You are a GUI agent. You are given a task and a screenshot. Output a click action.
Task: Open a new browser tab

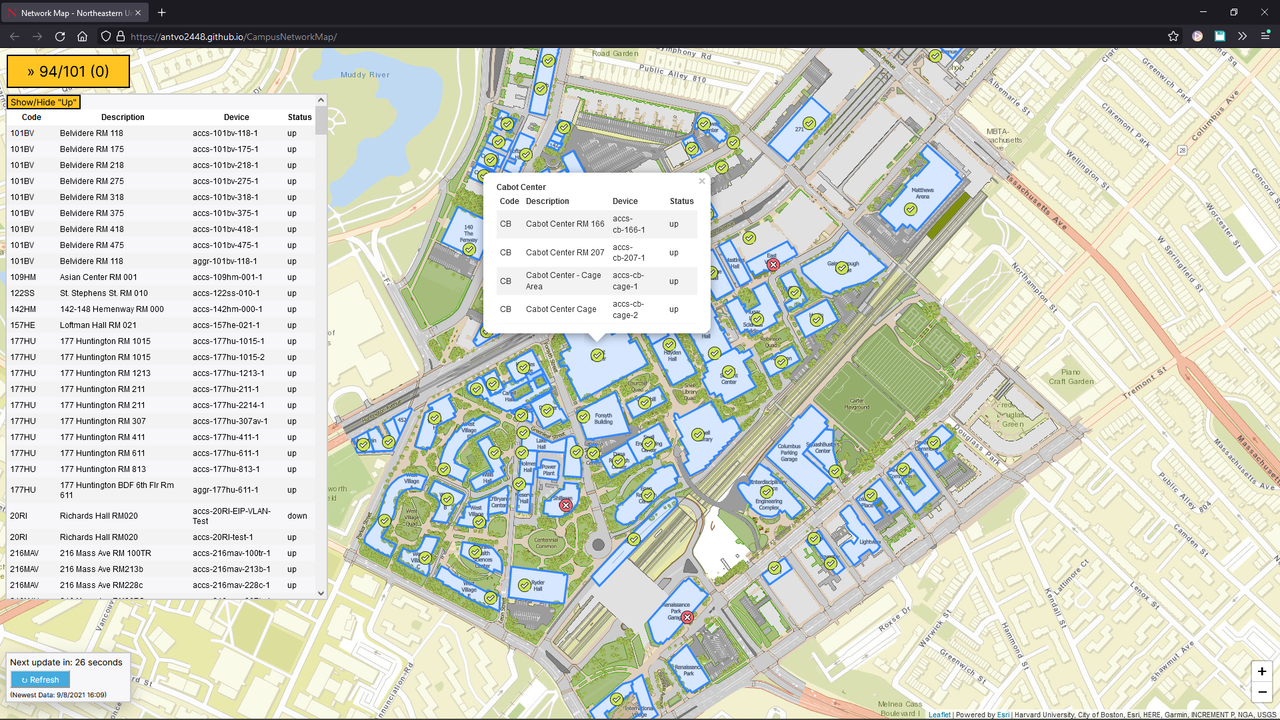tap(162, 12)
